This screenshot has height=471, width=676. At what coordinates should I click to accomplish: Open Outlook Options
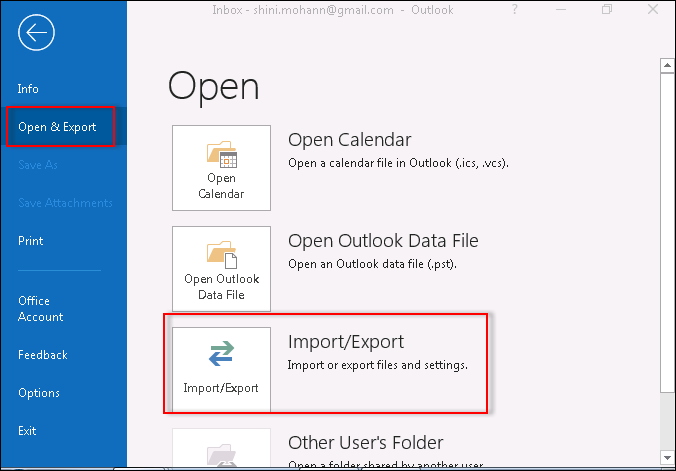pos(39,393)
